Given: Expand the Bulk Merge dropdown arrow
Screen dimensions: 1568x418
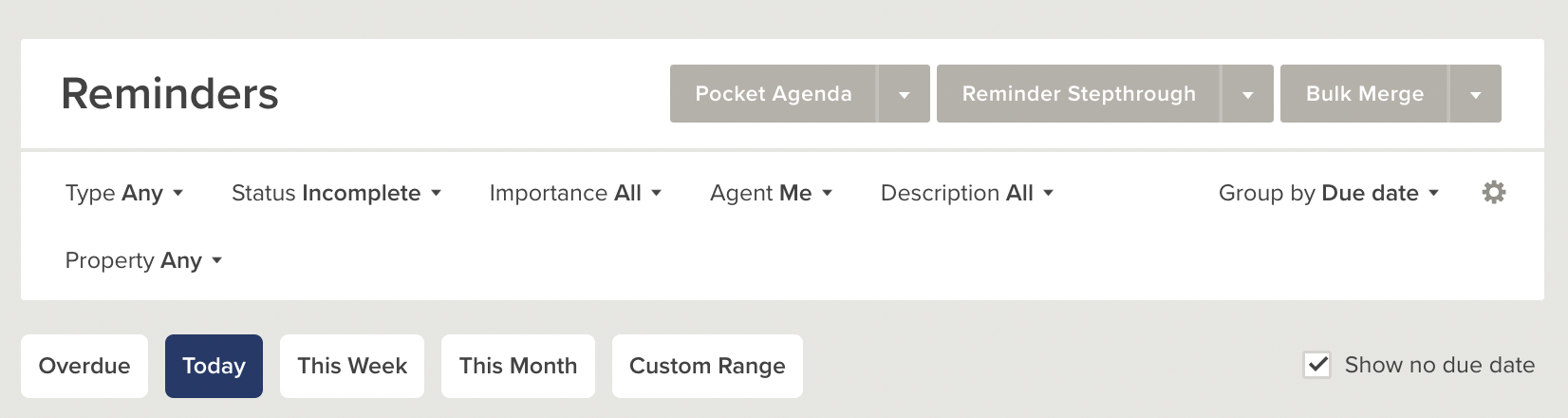Looking at the screenshot, I should coord(1475,94).
